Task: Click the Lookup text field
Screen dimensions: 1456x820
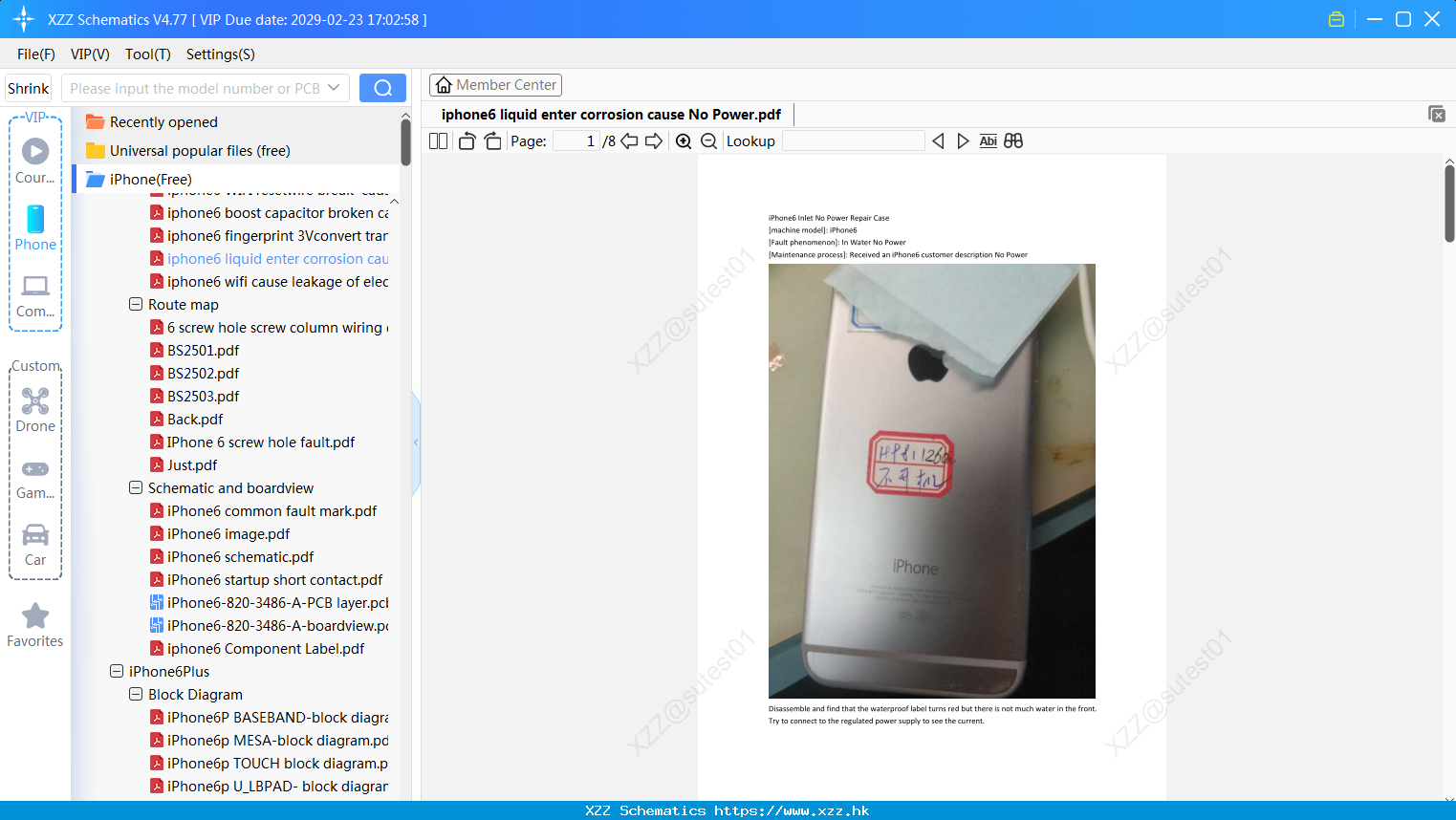Action: click(x=853, y=141)
